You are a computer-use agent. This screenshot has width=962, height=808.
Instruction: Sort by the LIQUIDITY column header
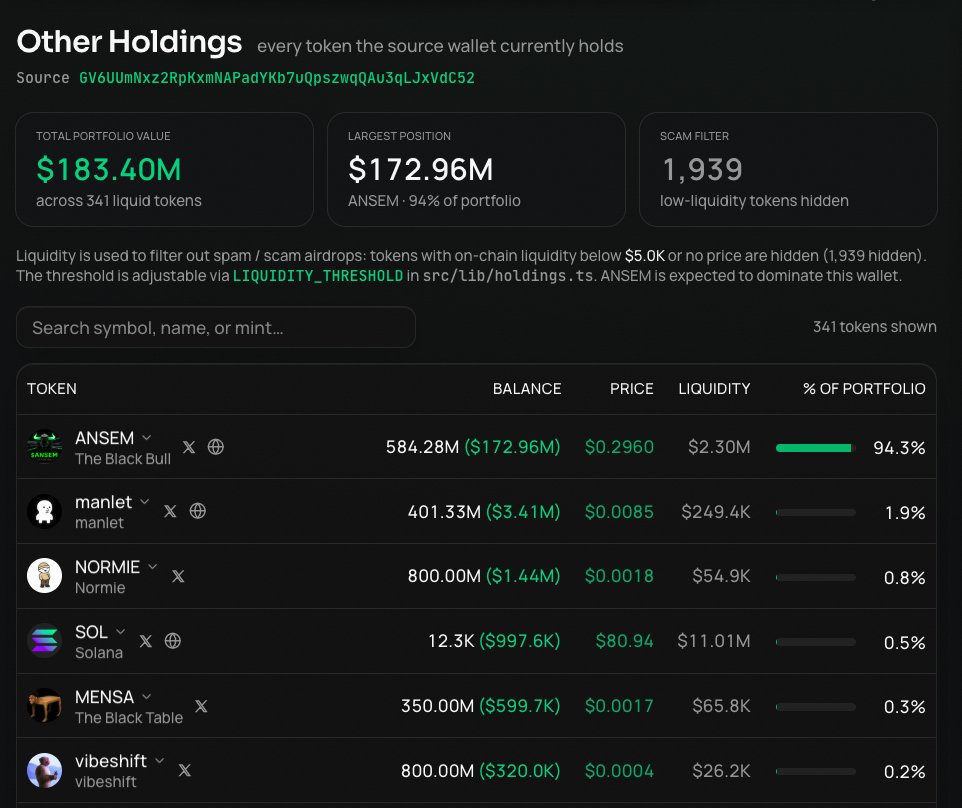714,389
